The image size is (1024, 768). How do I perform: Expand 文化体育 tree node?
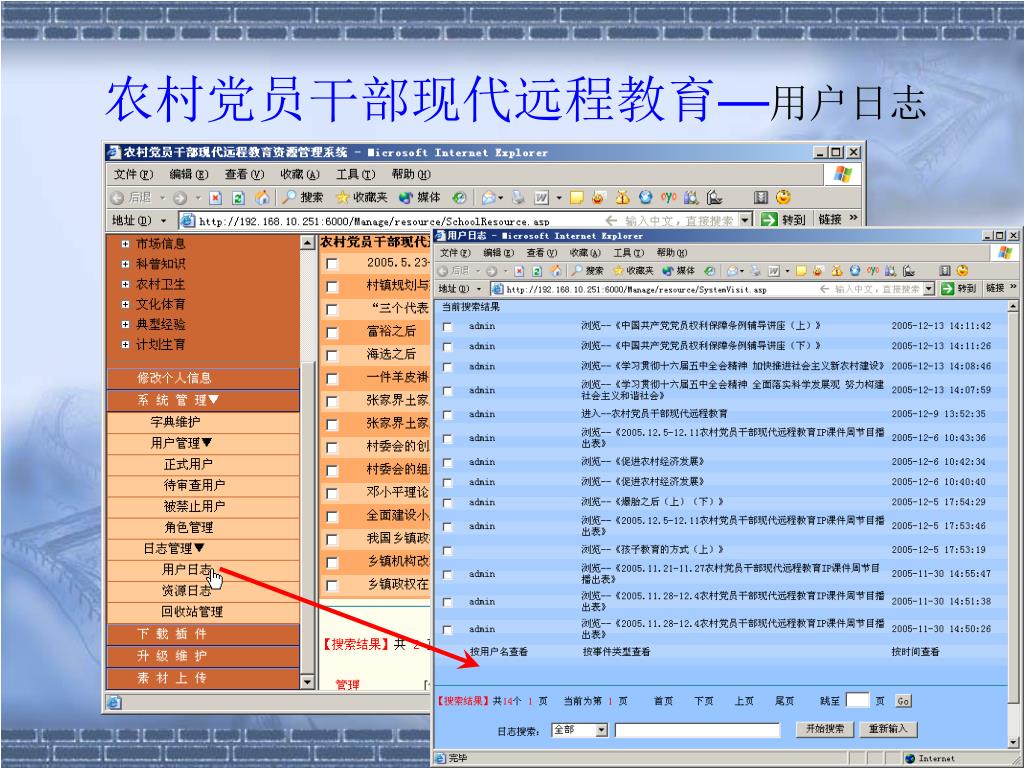point(125,304)
